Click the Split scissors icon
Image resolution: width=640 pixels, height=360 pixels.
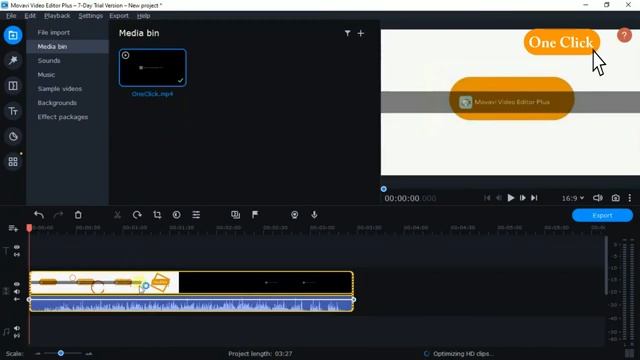pos(118,215)
